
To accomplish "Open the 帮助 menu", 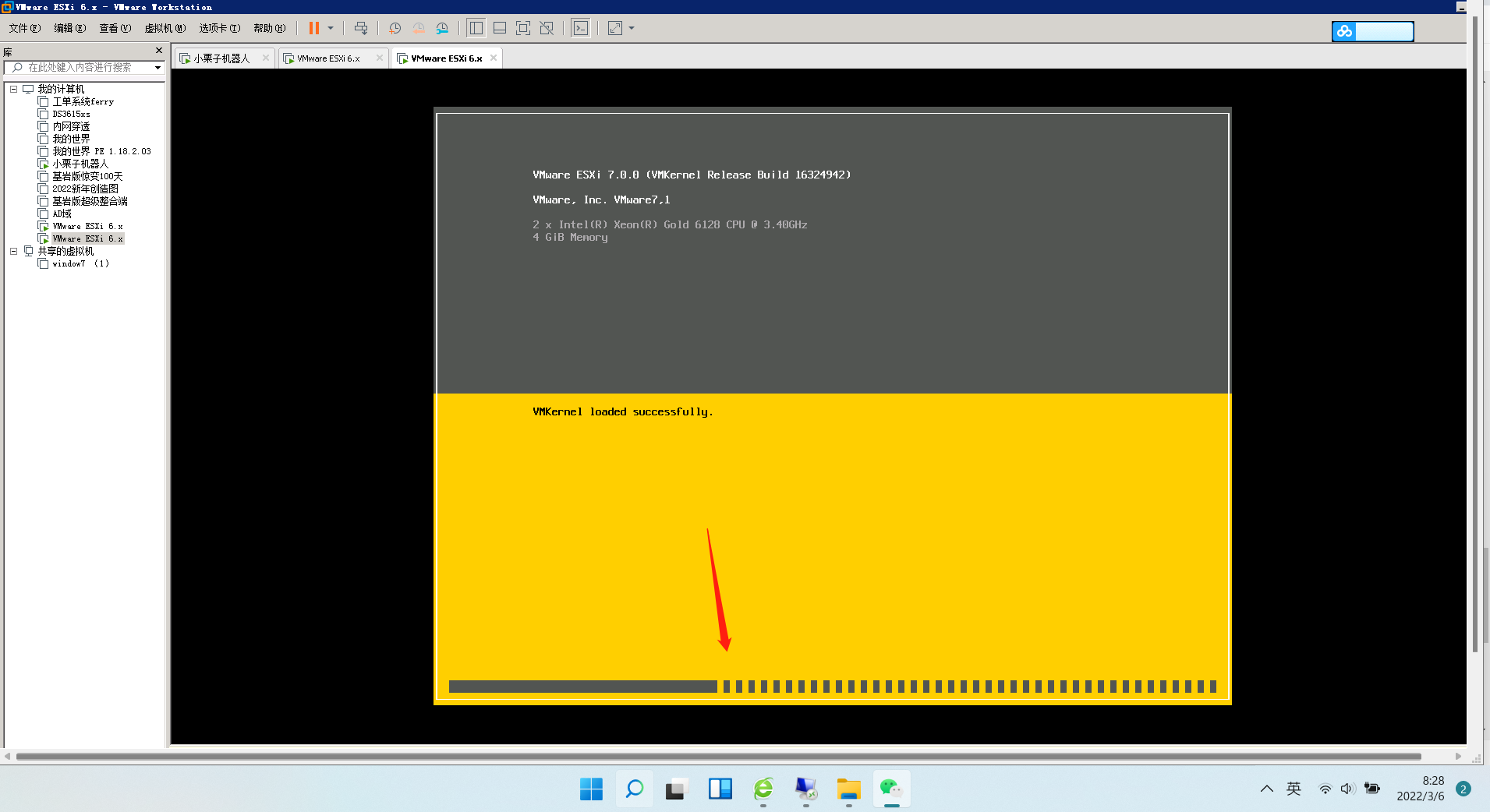I will [269, 28].
